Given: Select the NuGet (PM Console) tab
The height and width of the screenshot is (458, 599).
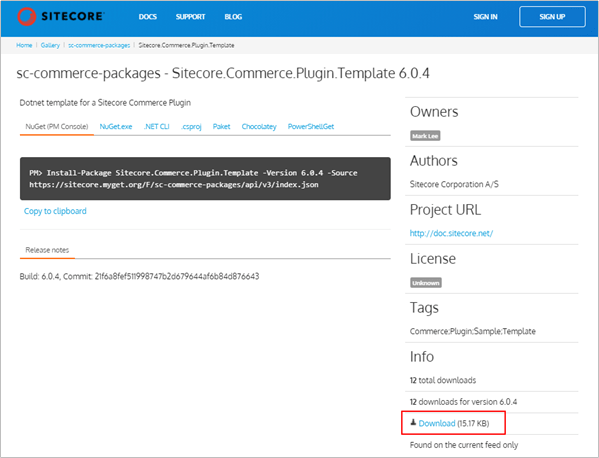Looking at the screenshot, I should pos(57,126).
